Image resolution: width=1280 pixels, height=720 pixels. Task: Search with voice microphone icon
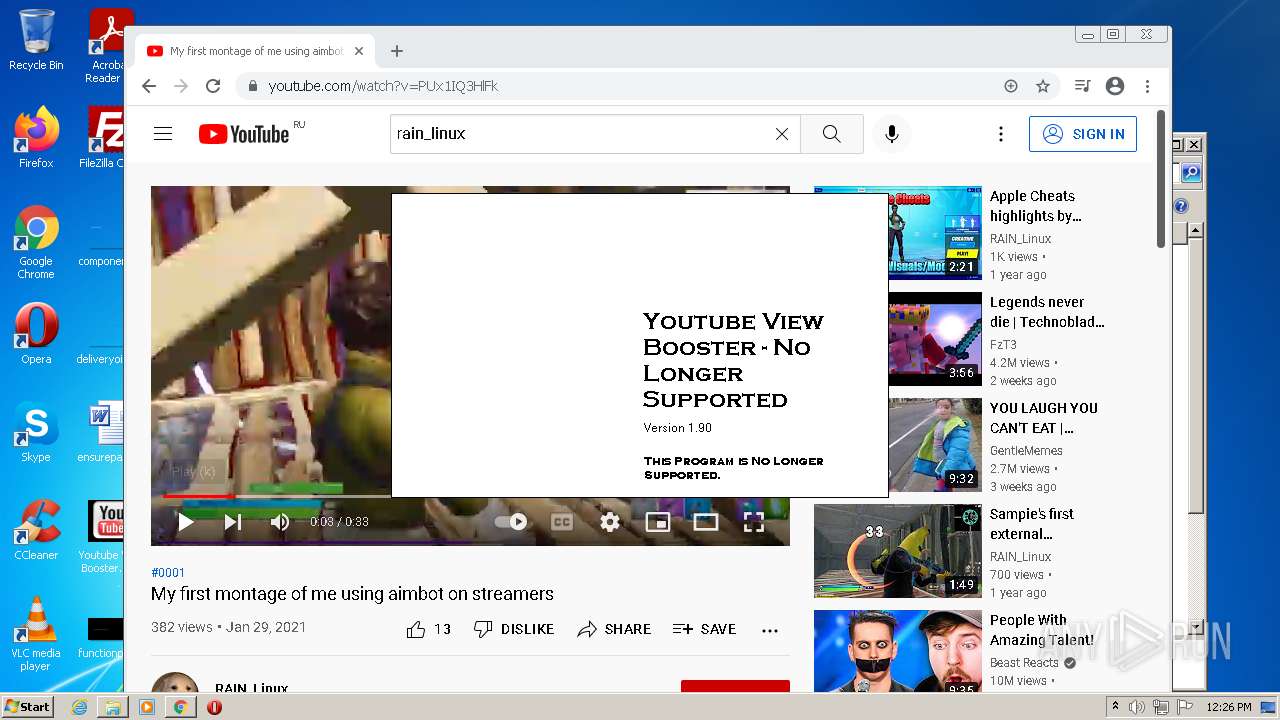coord(892,134)
